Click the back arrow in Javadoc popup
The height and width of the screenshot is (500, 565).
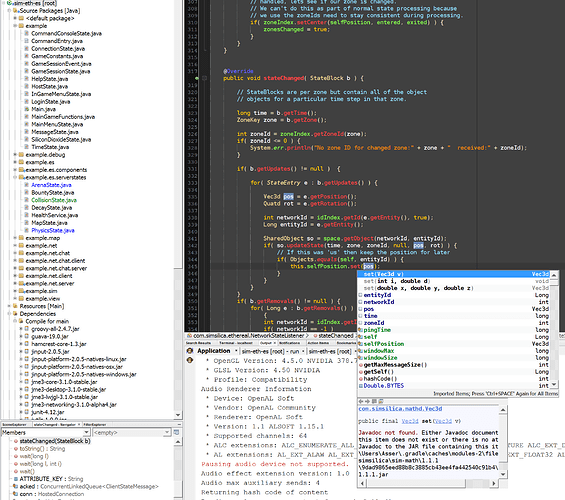coord(360,401)
